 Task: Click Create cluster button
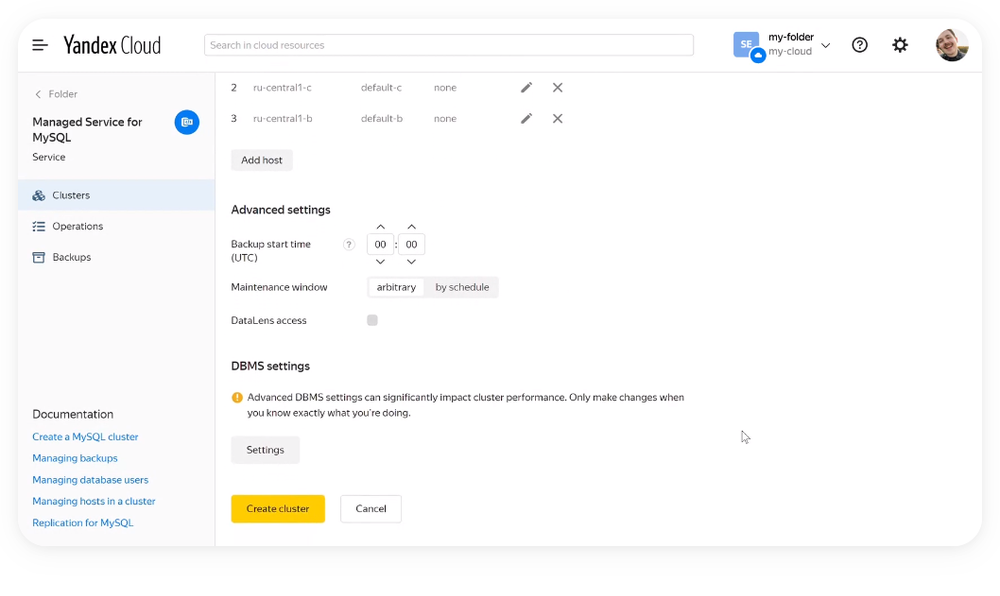point(278,509)
